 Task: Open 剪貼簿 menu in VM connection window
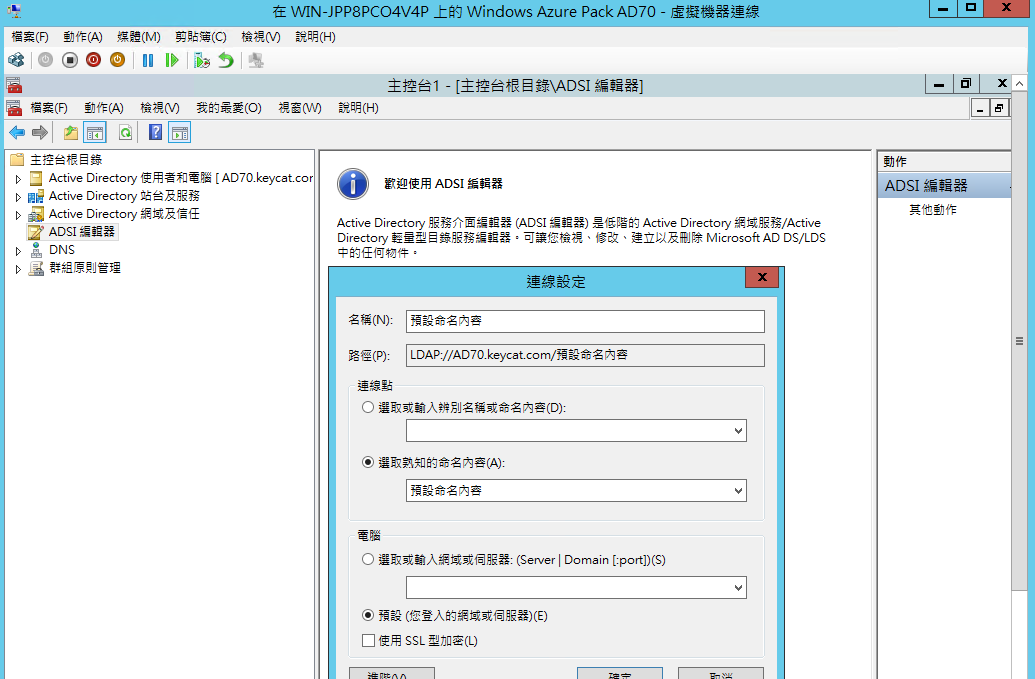point(201,37)
